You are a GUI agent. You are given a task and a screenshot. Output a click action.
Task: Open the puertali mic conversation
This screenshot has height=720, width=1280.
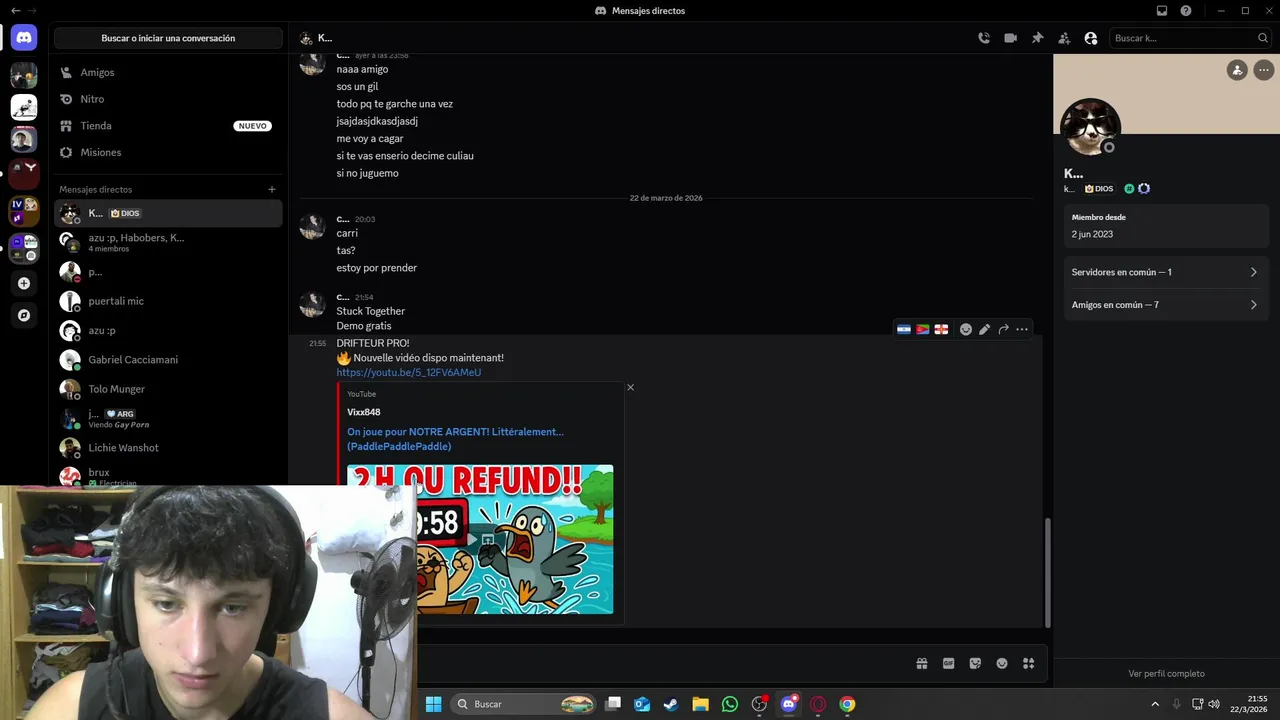click(168, 301)
